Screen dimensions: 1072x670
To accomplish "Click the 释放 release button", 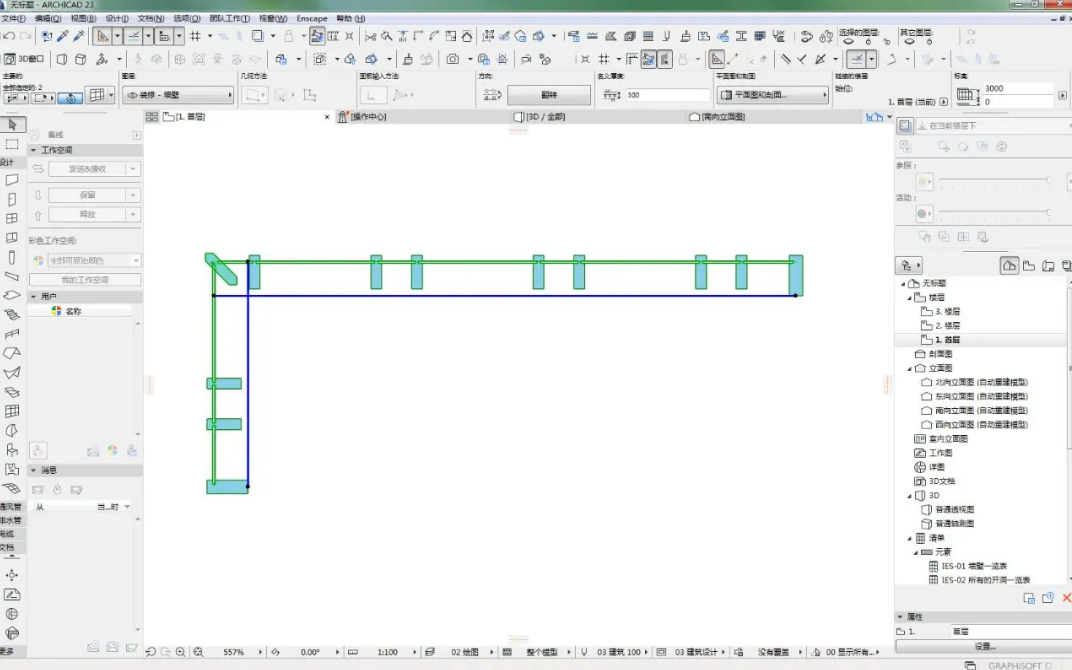I will 87,214.
